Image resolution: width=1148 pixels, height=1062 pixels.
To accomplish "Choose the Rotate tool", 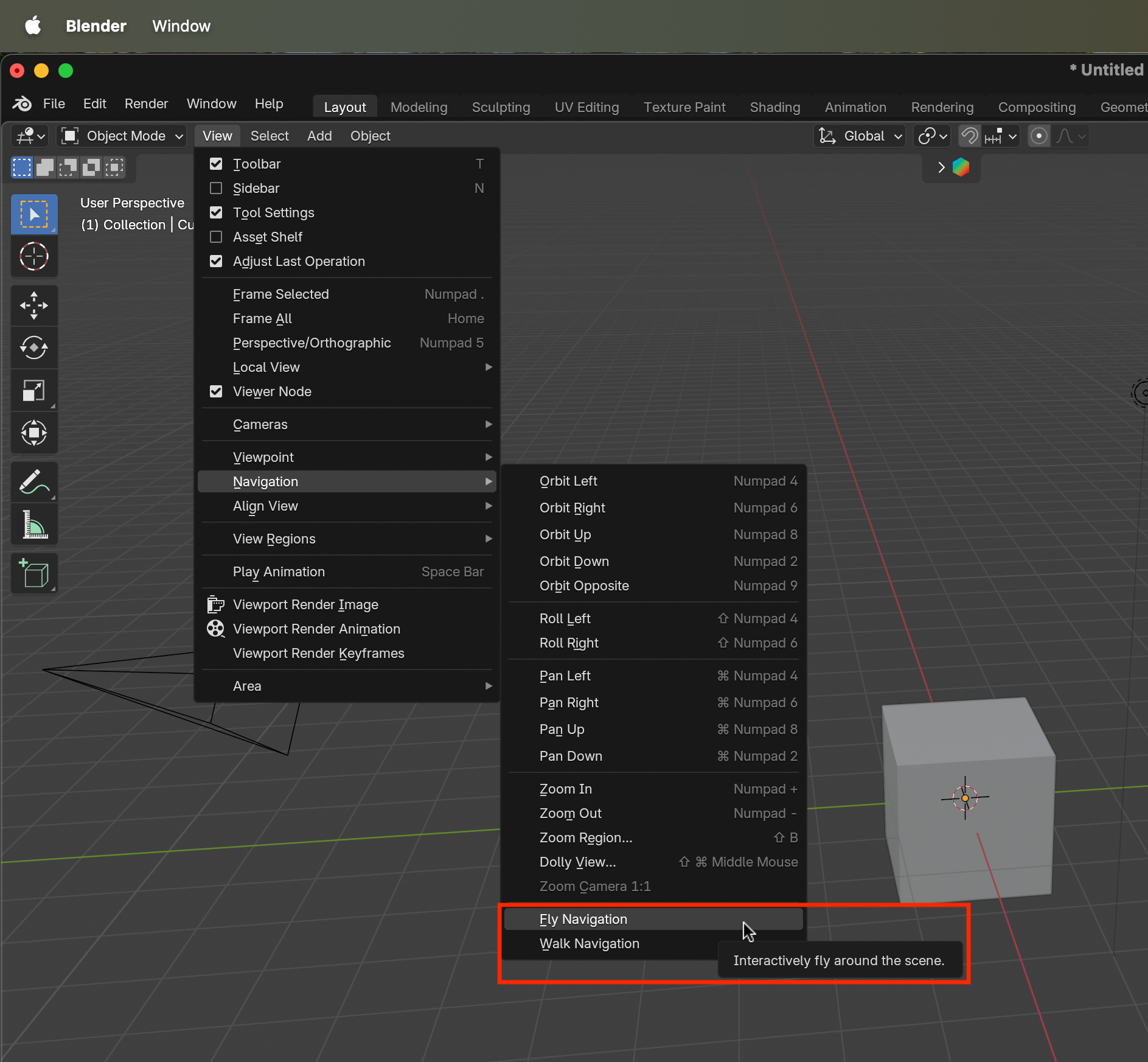I will click(x=34, y=348).
